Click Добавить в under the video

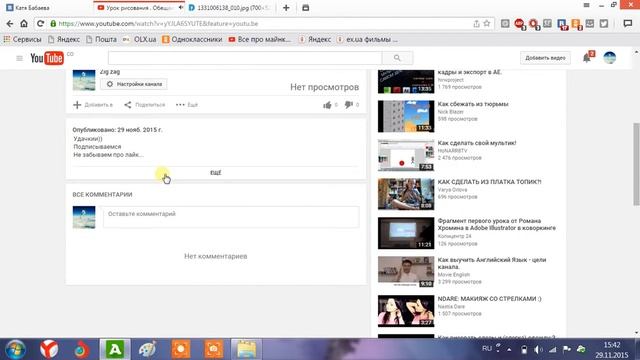point(93,105)
